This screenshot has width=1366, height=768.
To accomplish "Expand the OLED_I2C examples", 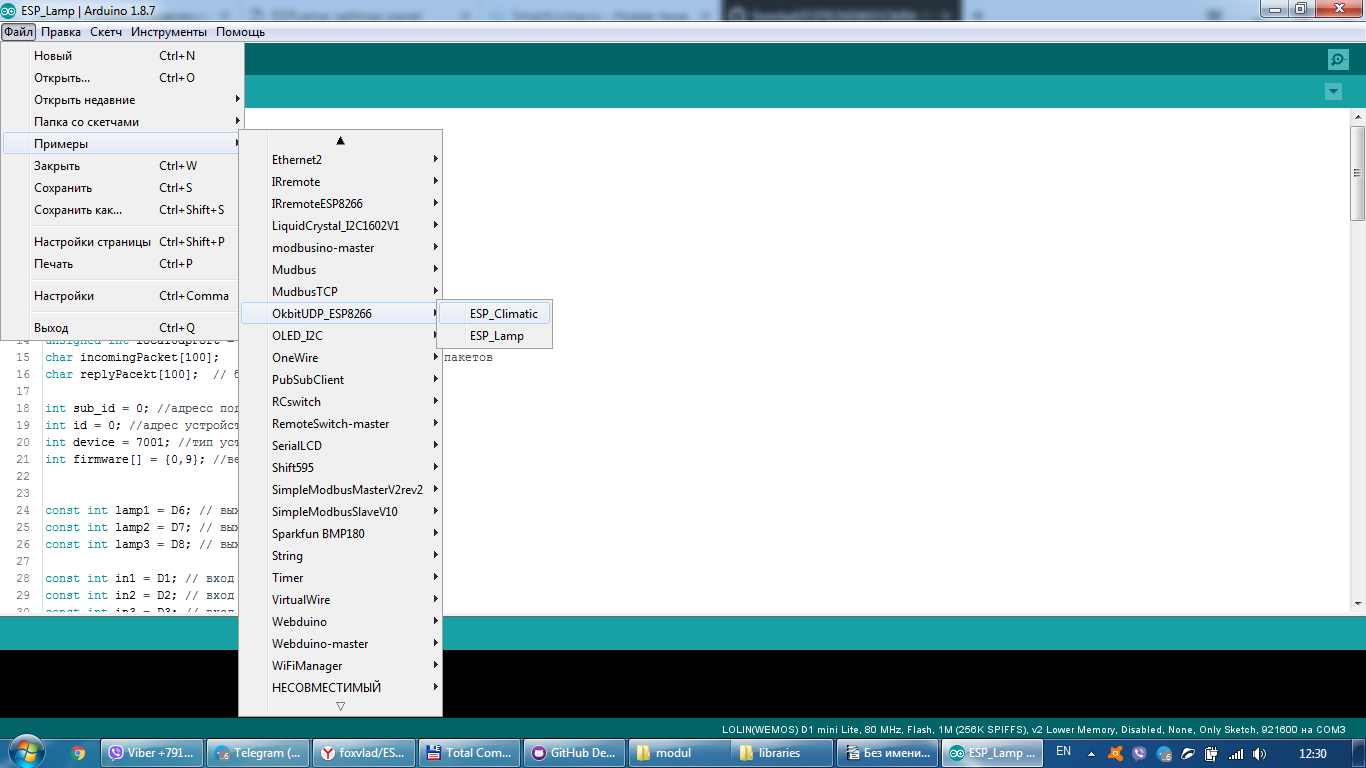I will point(340,336).
